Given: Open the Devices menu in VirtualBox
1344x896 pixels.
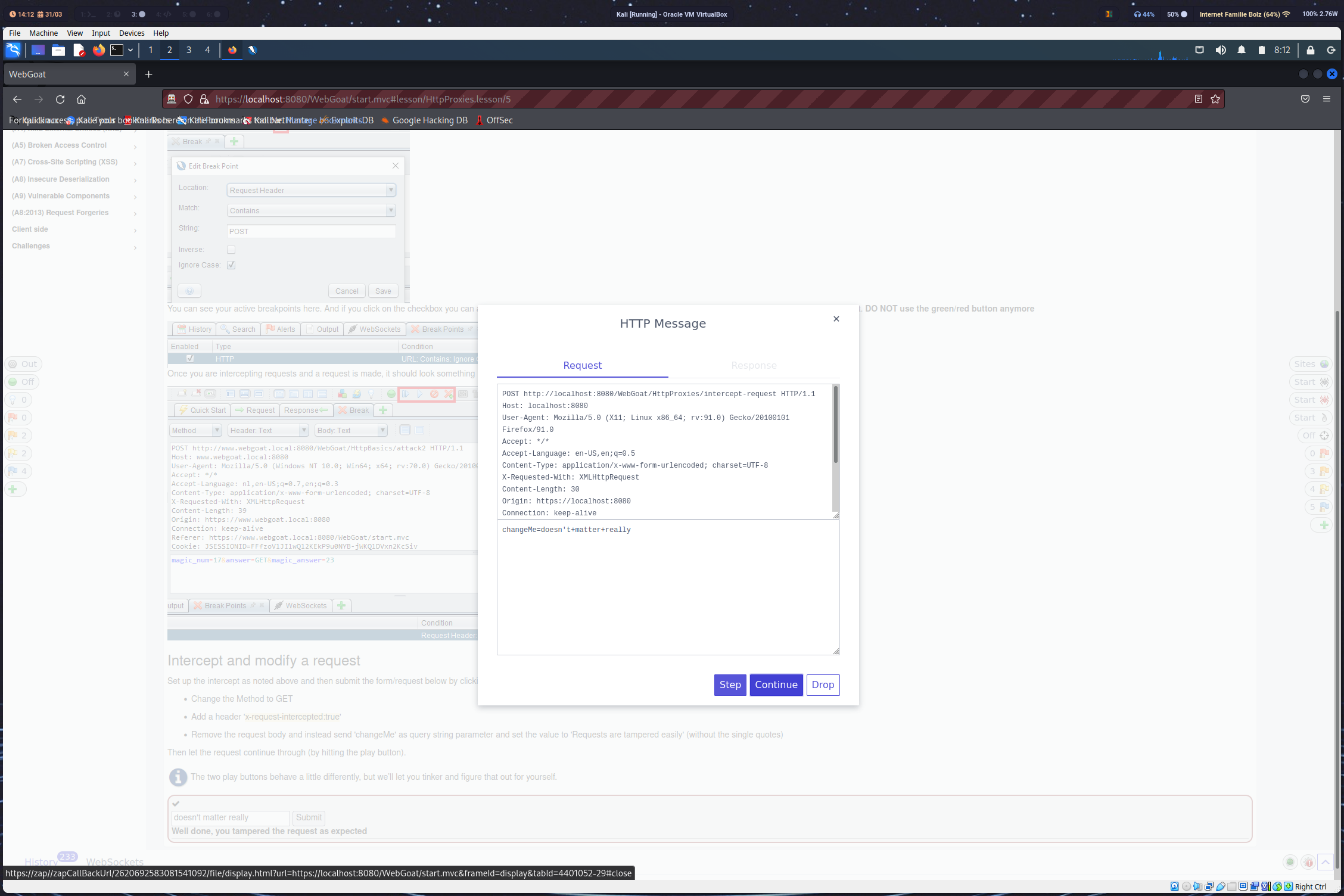Looking at the screenshot, I should [x=132, y=33].
